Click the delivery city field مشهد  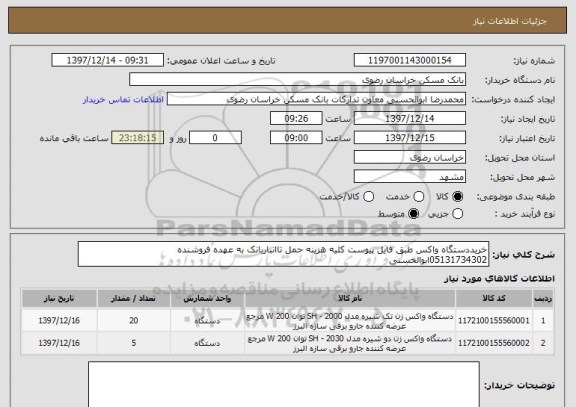pyautogui.click(x=410, y=177)
